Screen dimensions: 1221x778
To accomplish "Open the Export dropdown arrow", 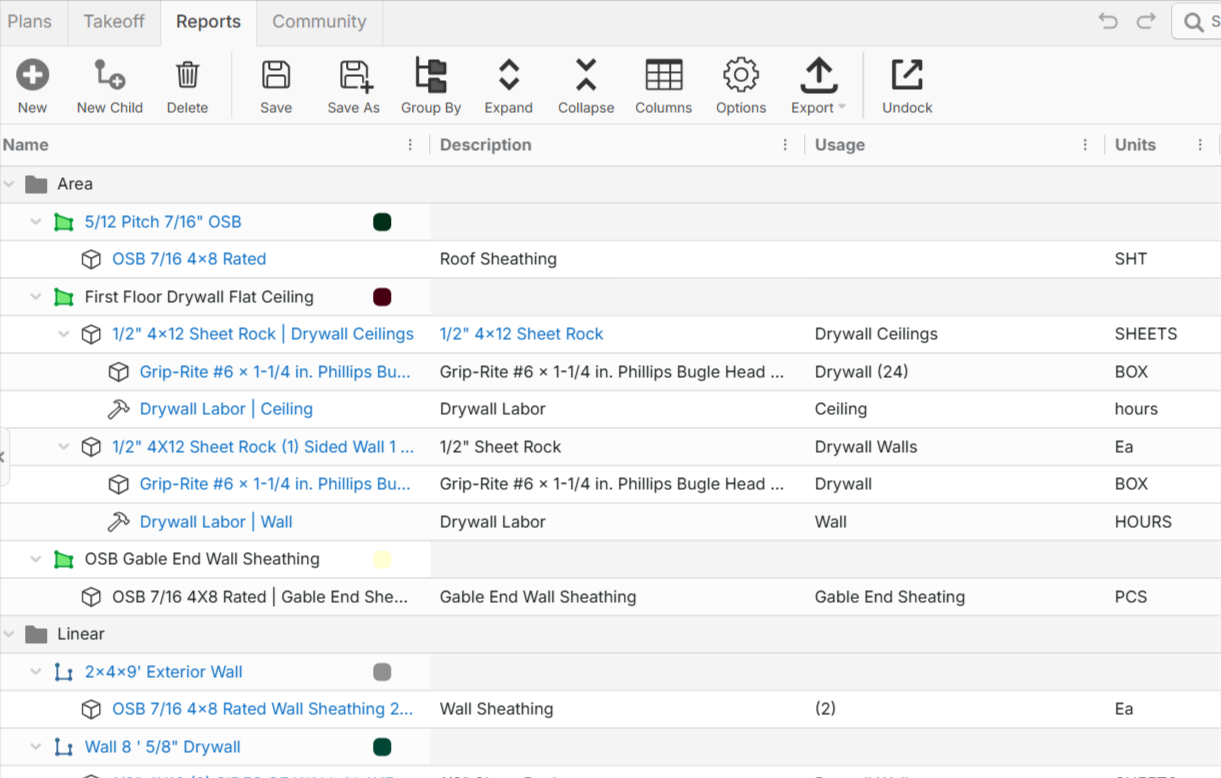I will pos(842,108).
